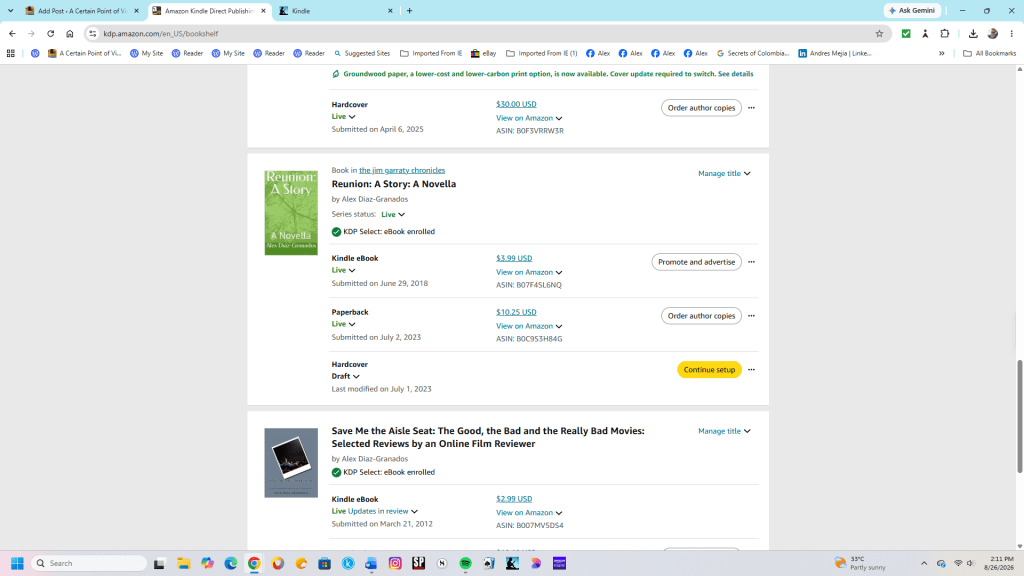Show hidden system tray icons
Image resolution: width=1024 pixels, height=576 pixels.
point(923,563)
